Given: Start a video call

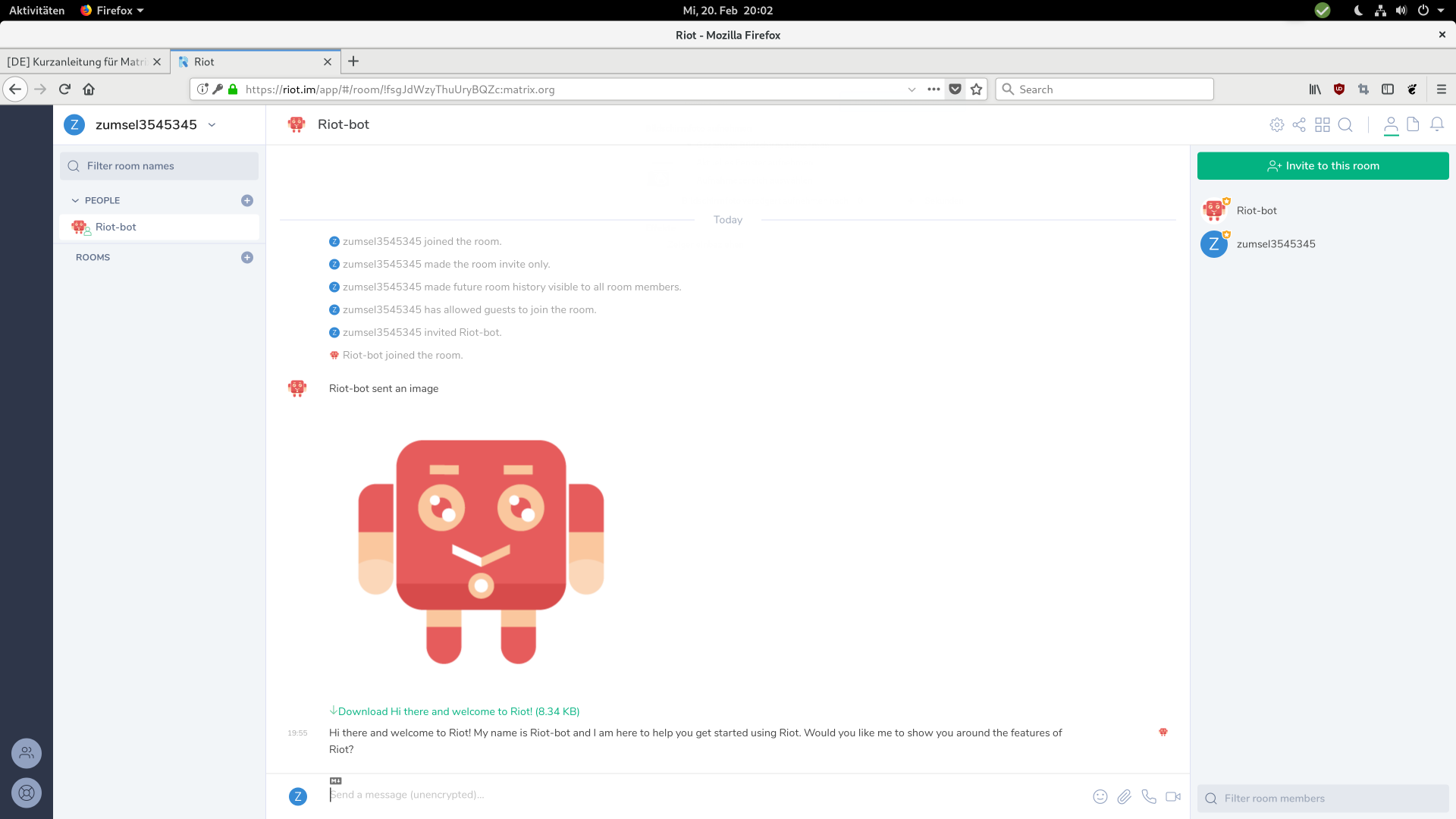Looking at the screenshot, I should pos(1173,796).
